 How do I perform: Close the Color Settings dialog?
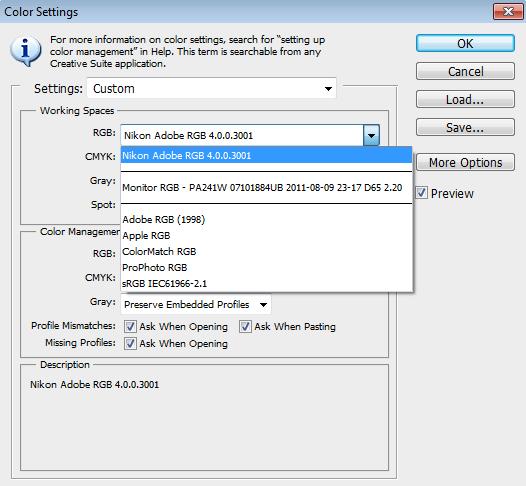508,12
